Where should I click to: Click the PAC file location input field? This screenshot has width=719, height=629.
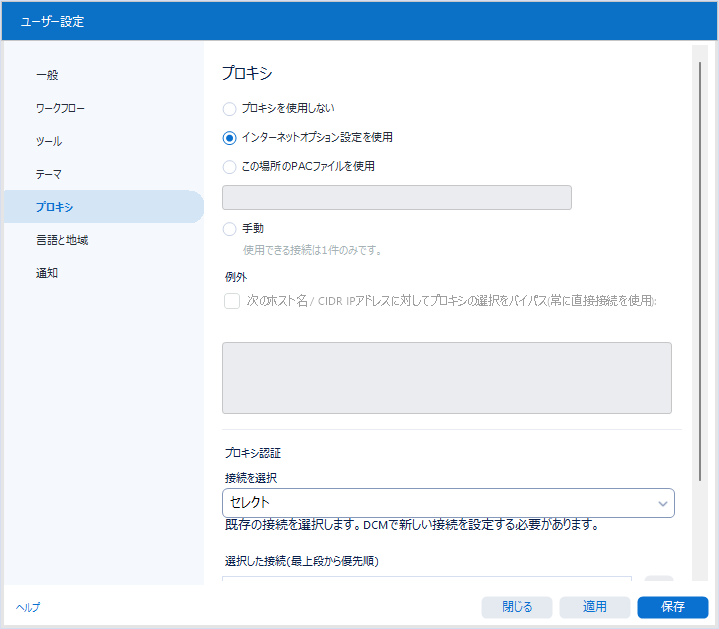point(396,198)
